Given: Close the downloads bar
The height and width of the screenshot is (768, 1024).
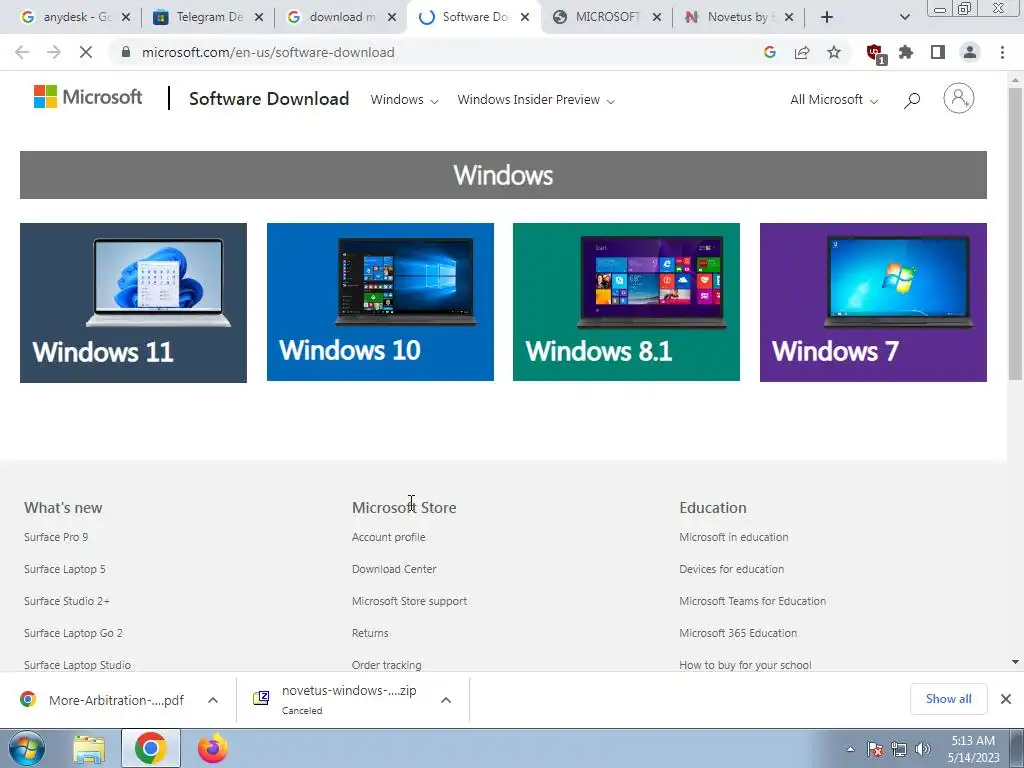Looking at the screenshot, I should coord(1006,699).
